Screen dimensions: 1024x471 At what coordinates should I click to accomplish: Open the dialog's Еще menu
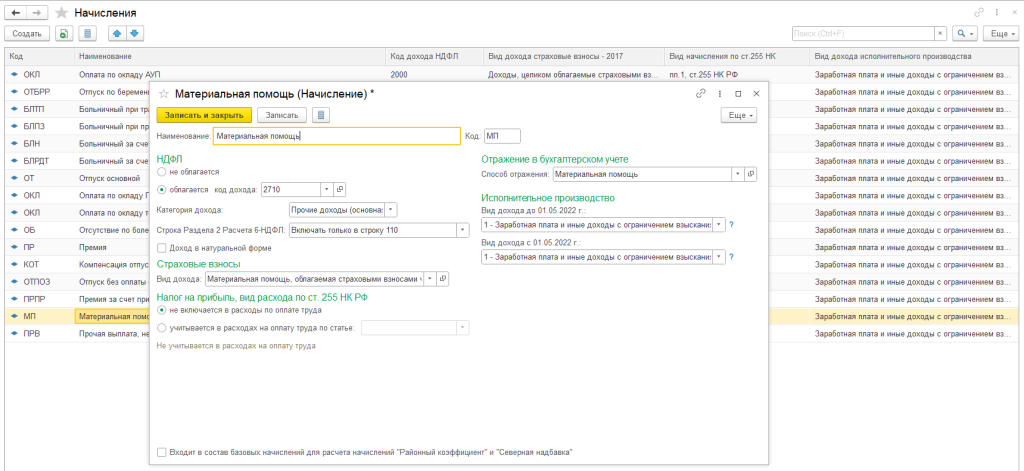point(738,115)
